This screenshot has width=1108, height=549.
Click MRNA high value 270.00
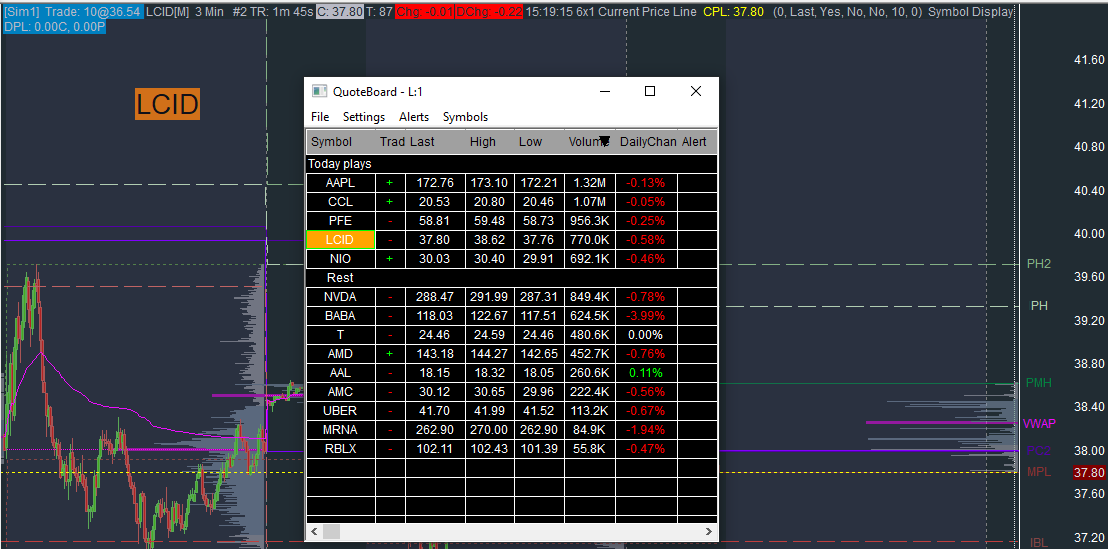point(490,430)
